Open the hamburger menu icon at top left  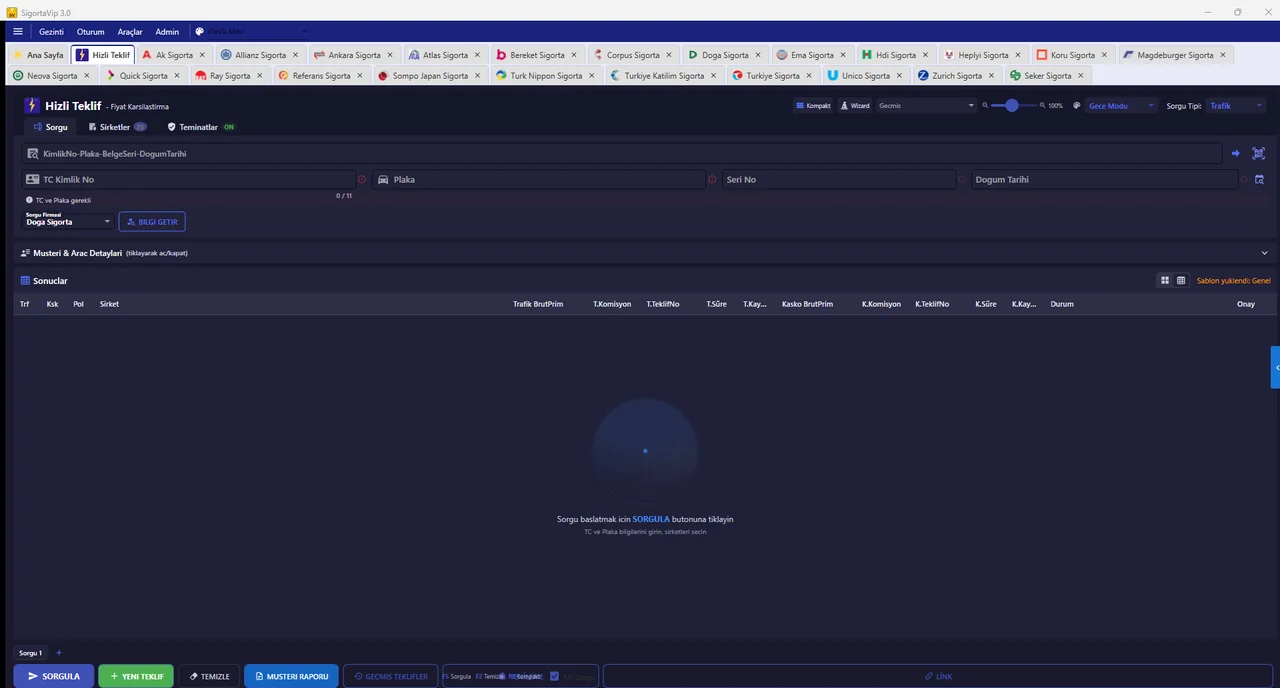tap(17, 32)
